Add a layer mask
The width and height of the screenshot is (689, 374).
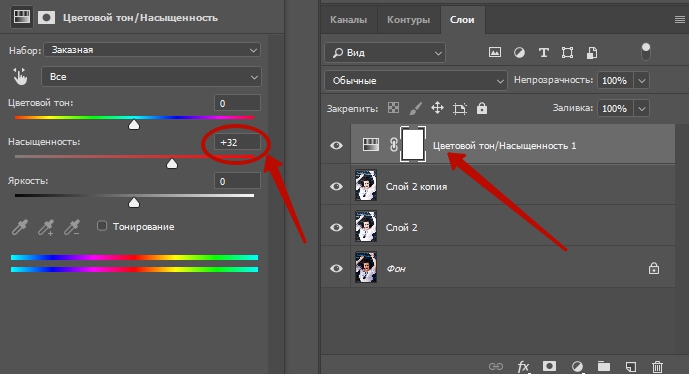click(x=549, y=366)
